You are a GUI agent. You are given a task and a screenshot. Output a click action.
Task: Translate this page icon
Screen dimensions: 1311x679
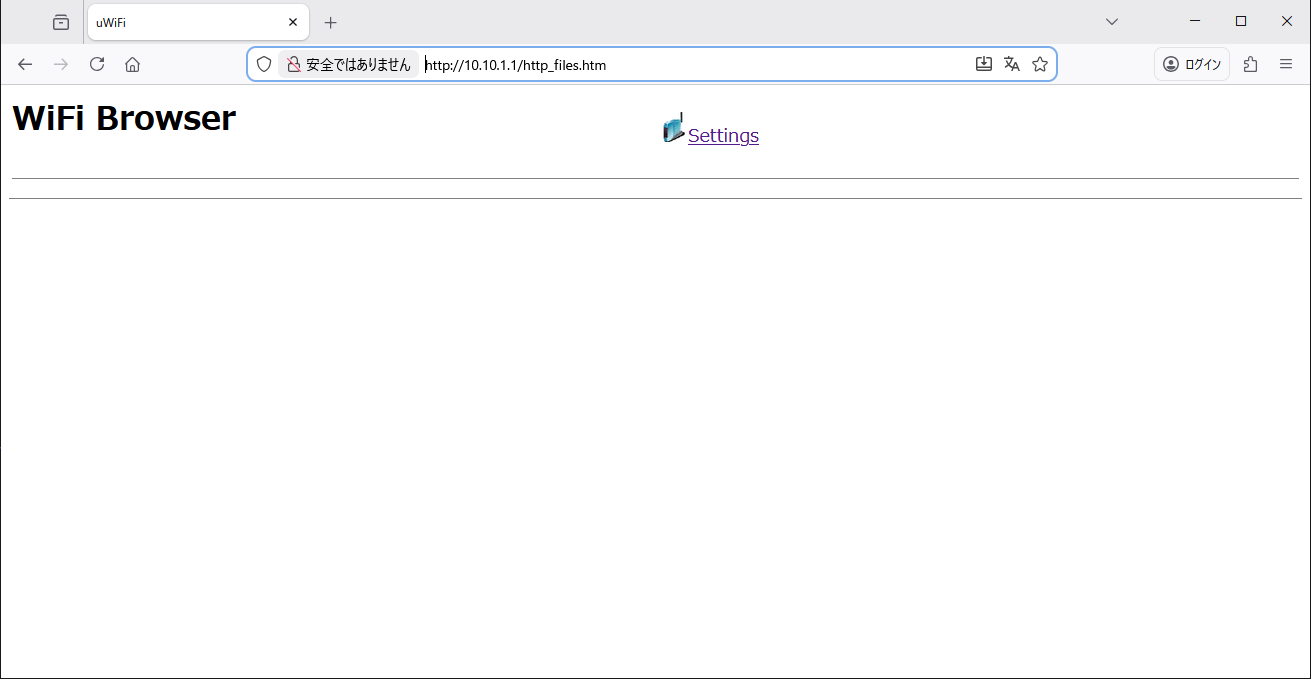(x=1012, y=64)
